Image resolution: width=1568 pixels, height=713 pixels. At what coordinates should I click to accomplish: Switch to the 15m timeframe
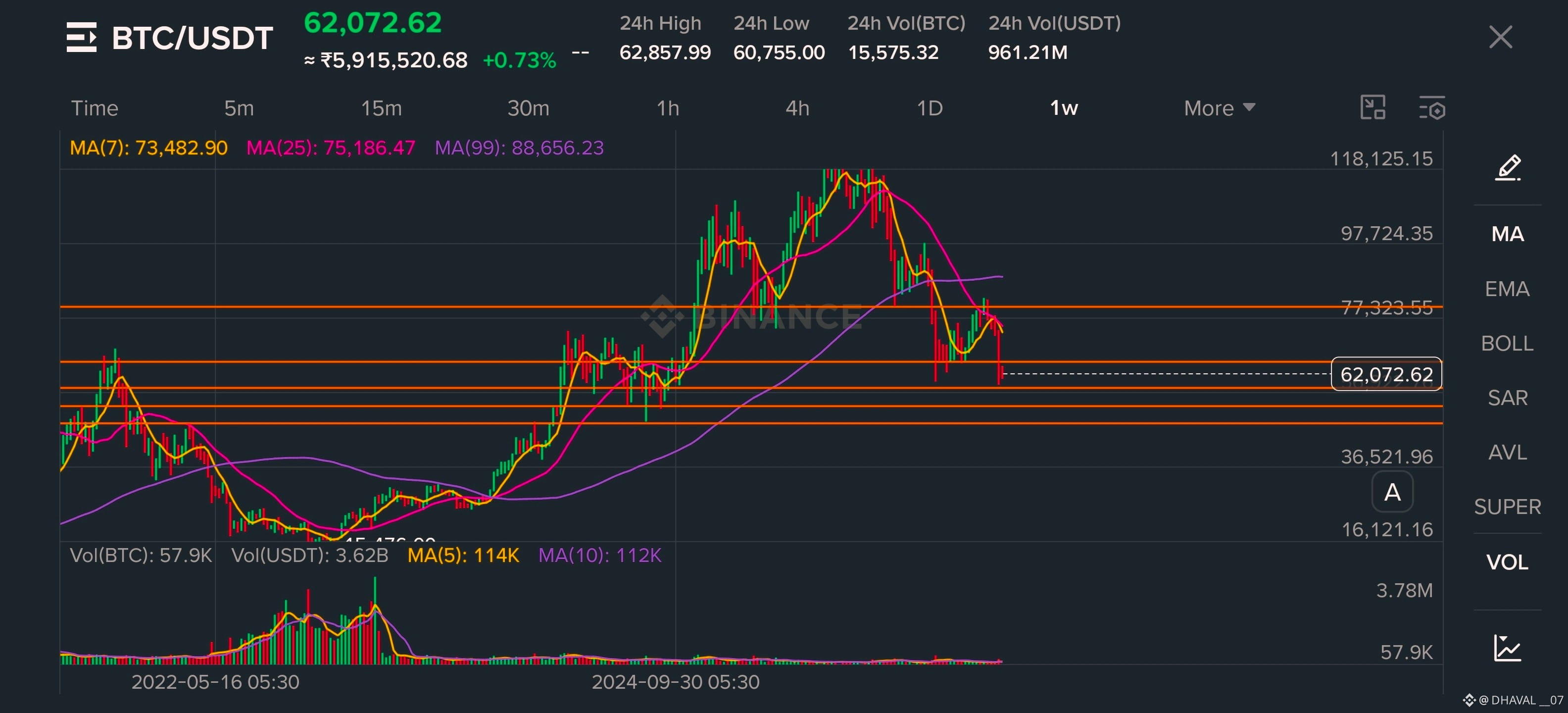pos(381,108)
